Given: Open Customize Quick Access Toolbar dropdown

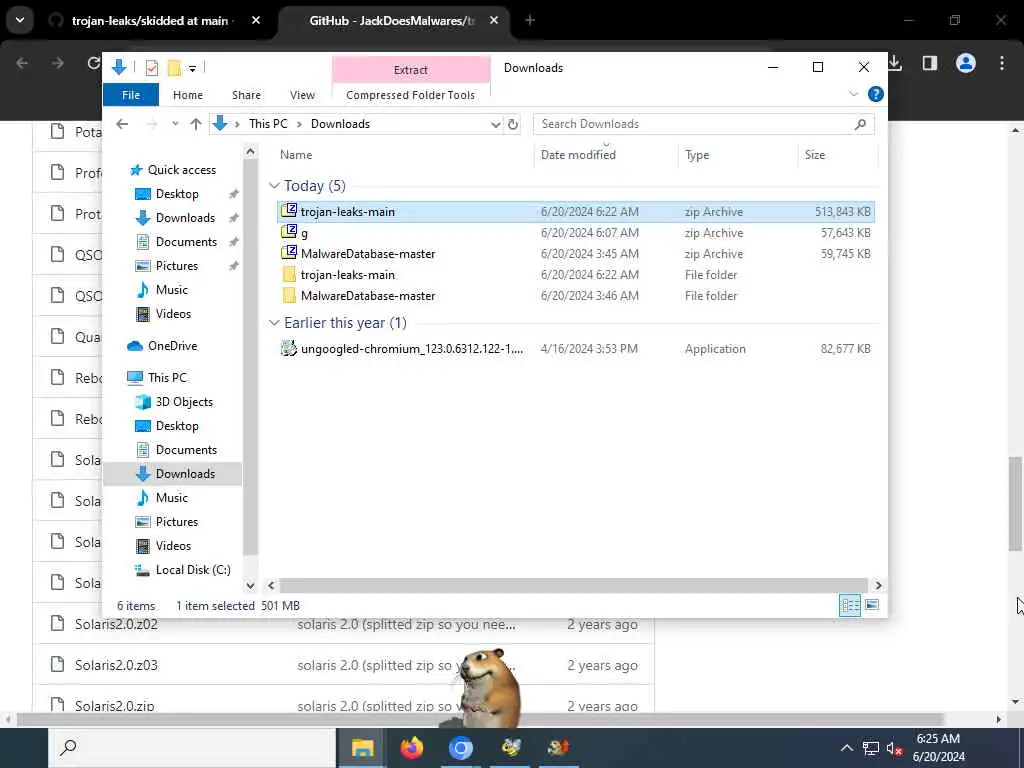Looking at the screenshot, I should (192, 68).
